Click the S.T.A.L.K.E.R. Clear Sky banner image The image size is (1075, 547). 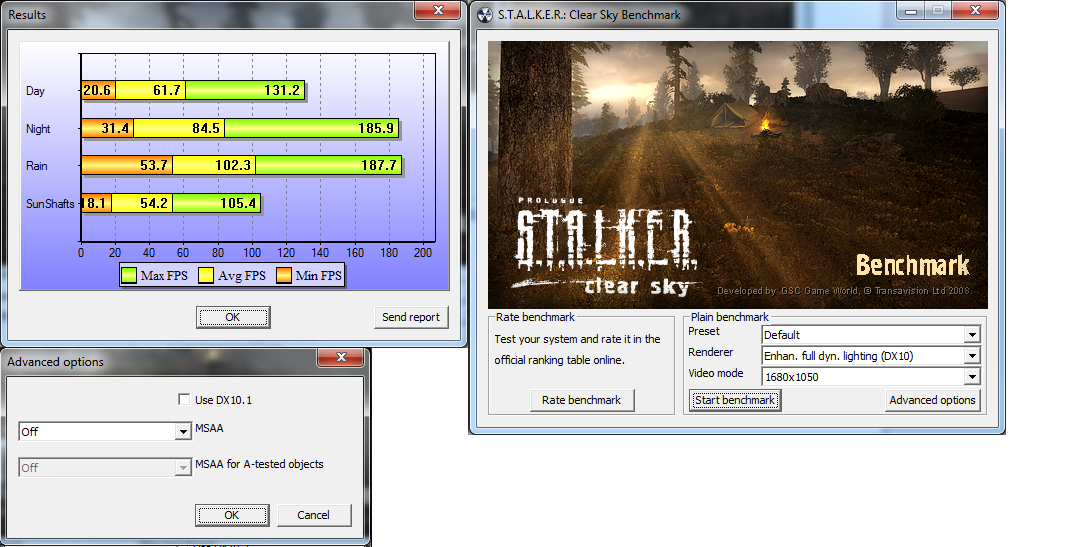coord(738,175)
